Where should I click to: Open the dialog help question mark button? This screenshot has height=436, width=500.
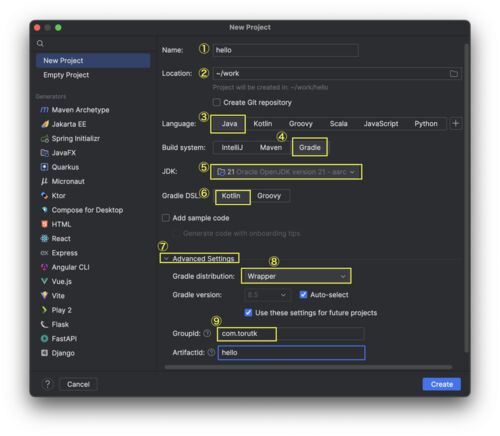pyautogui.click(x=48, y=384)
